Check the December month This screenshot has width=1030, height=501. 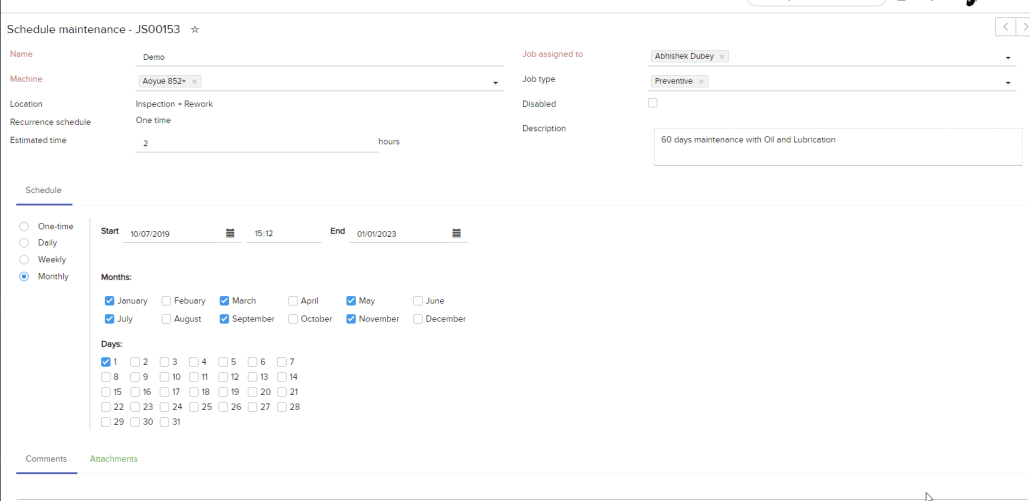[418, 319]
